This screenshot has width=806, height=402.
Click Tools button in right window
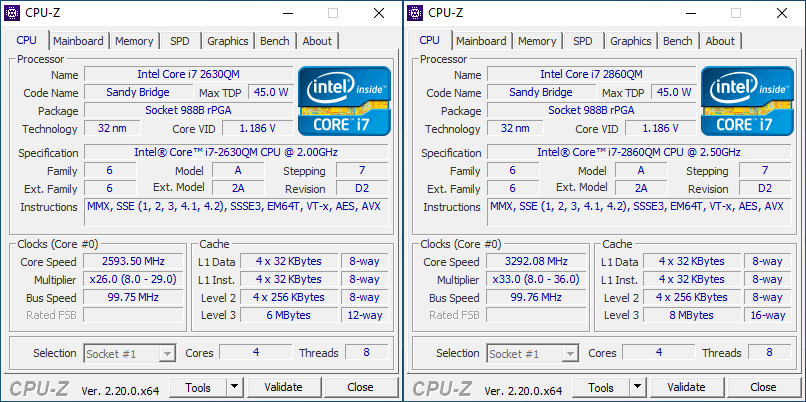point(601,387)
